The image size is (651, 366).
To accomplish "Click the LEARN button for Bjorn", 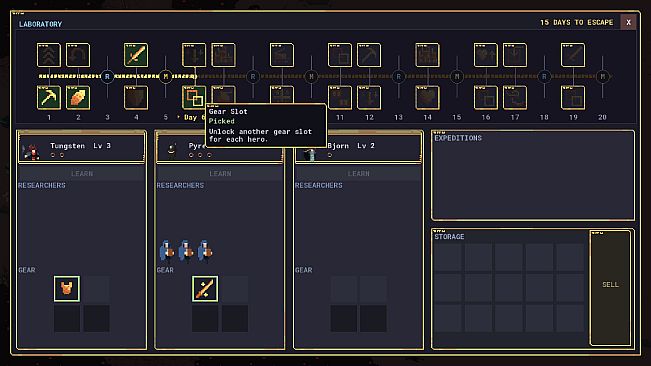I will [359, 173].
